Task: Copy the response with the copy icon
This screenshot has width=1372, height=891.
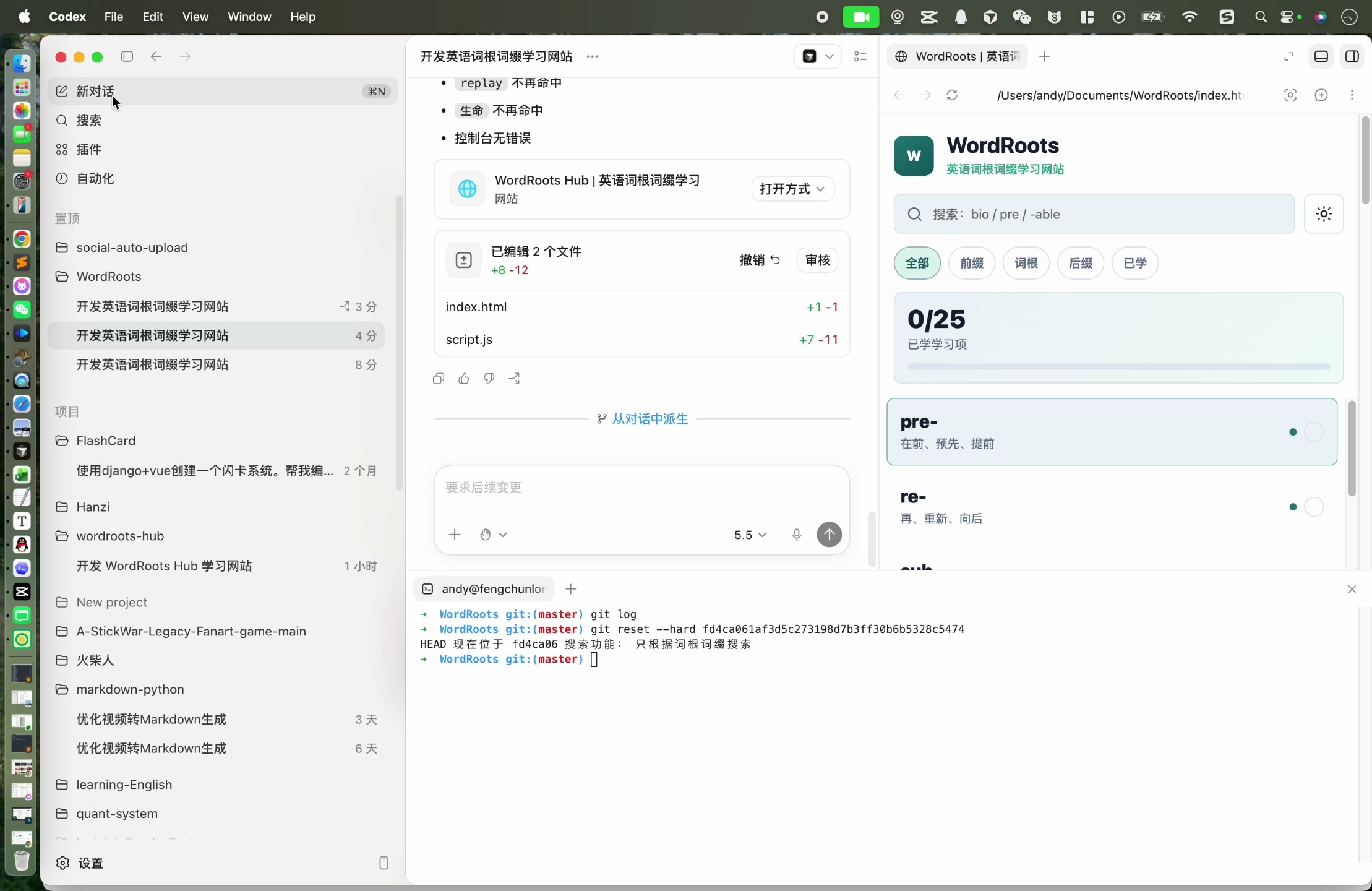Action: pos(439,379)
